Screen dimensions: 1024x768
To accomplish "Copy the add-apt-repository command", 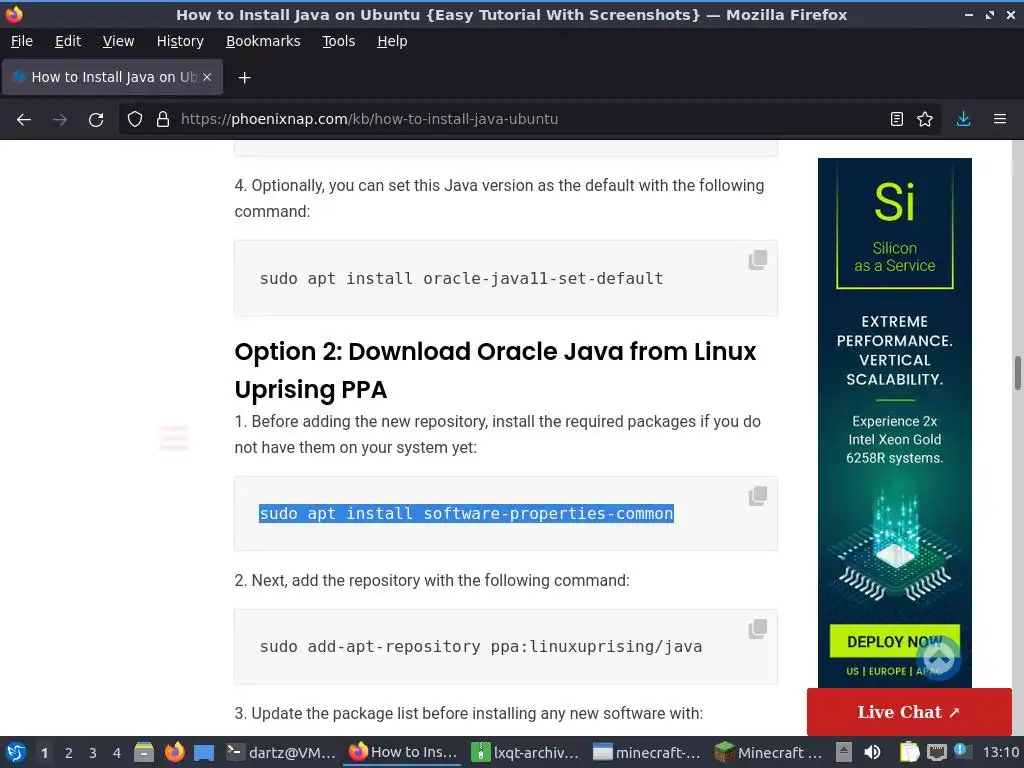I will tap(758, 629).
